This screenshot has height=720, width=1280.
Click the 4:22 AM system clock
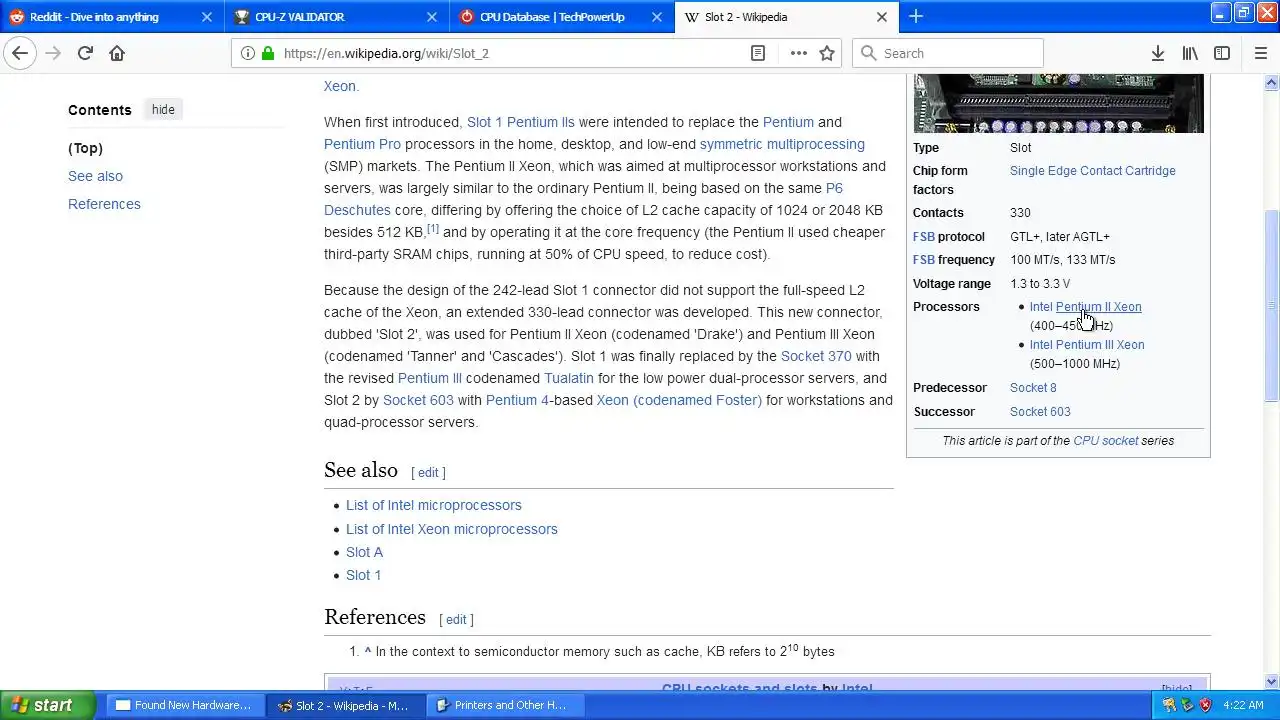(x=1244, y=705)
